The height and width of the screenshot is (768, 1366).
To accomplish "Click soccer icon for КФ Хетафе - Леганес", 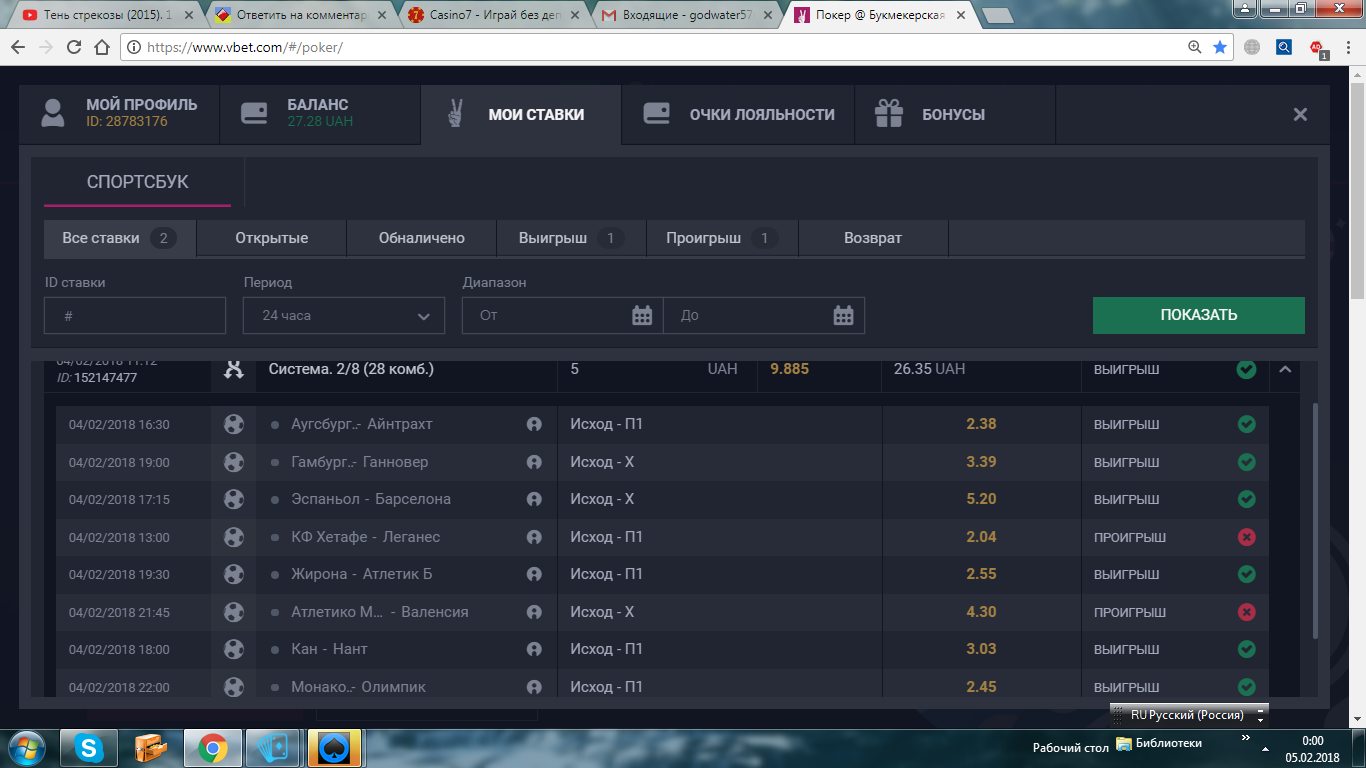I will coord(234,537).
